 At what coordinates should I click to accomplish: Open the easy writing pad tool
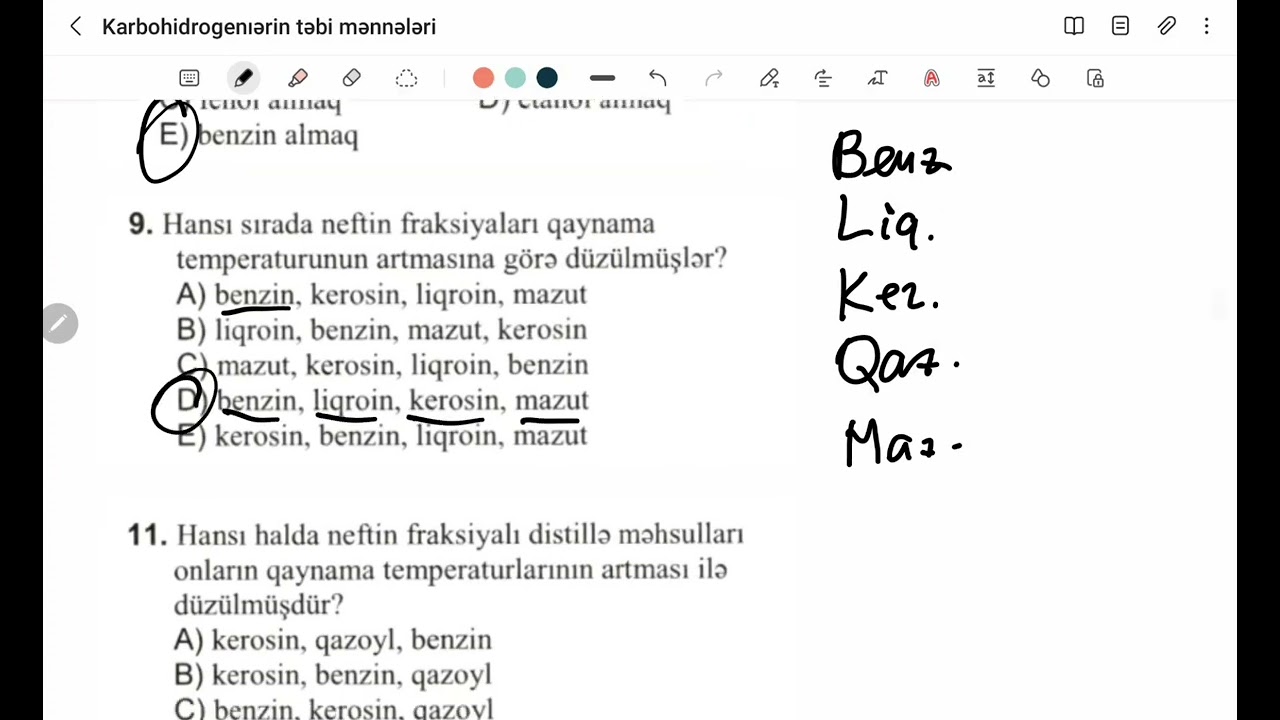tap(986, 78)
